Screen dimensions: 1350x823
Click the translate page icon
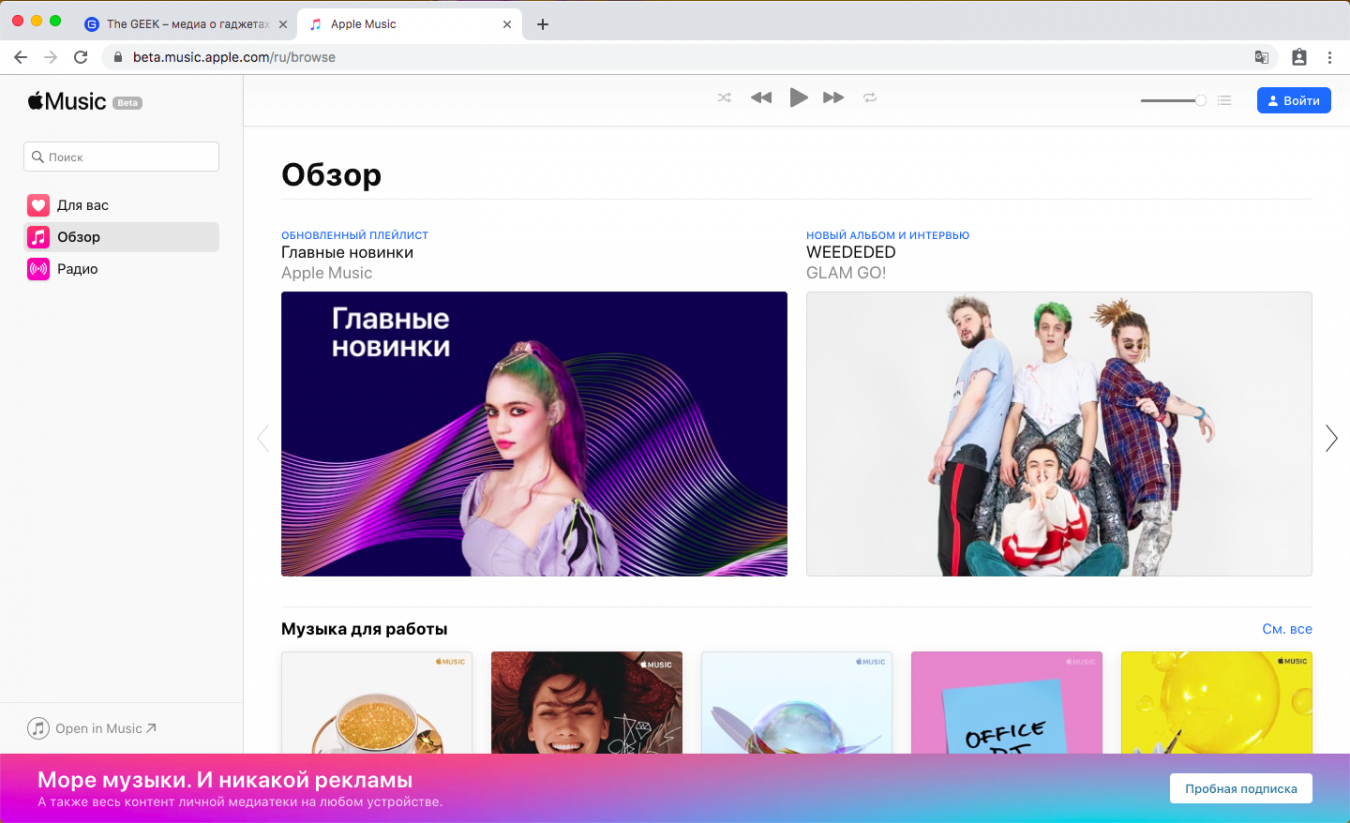coord(1262,57)
